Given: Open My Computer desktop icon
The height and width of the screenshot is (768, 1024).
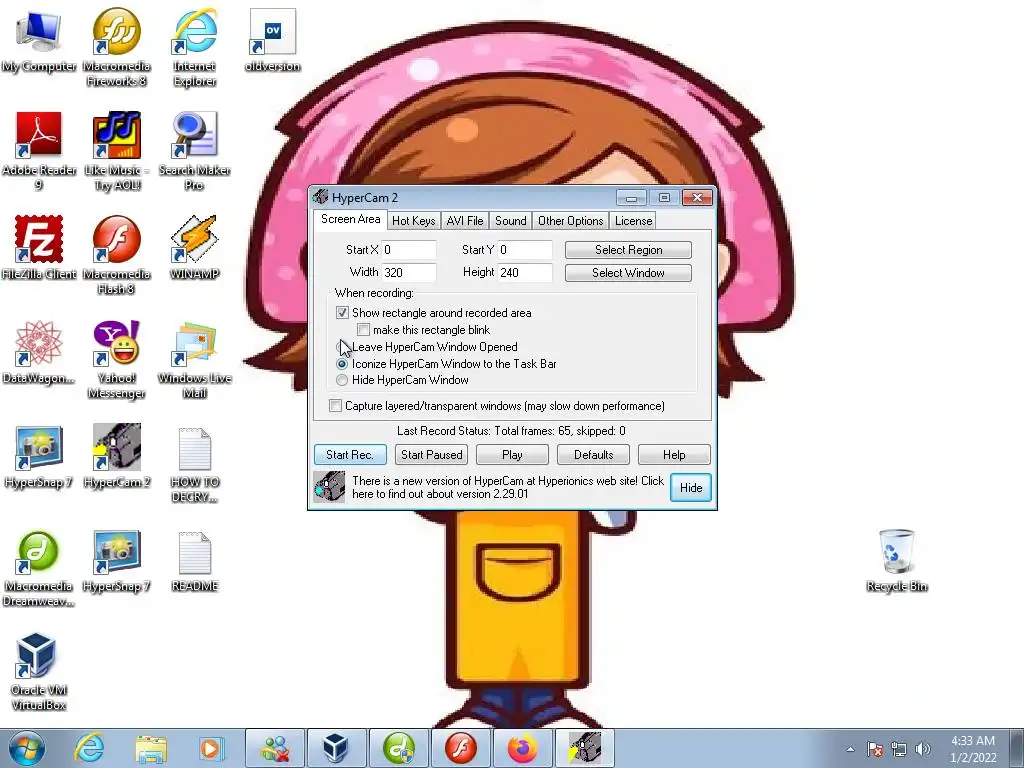Looking at the screenshot, I should pyautogui.click(x=39, y=42).
